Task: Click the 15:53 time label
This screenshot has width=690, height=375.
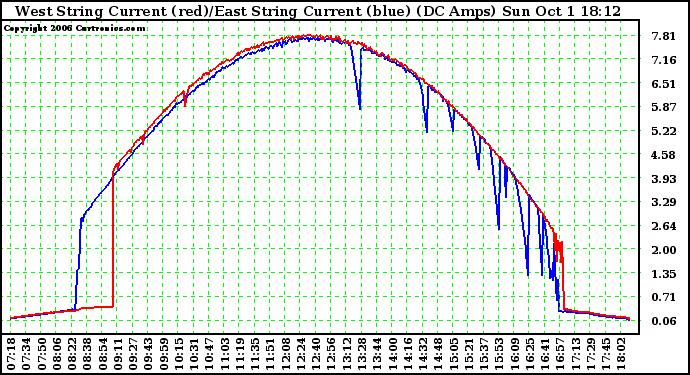Action: (x=499, y=354)
